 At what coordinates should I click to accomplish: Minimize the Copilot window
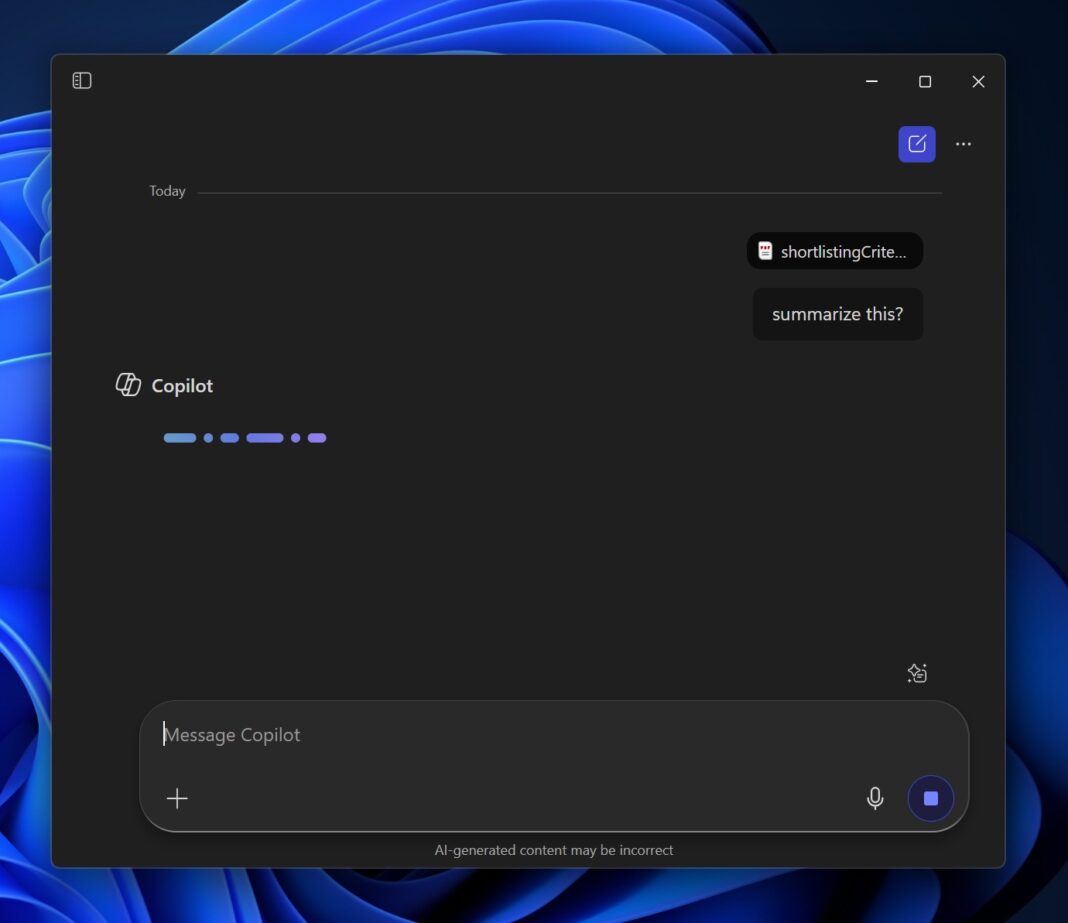[871, 81]
